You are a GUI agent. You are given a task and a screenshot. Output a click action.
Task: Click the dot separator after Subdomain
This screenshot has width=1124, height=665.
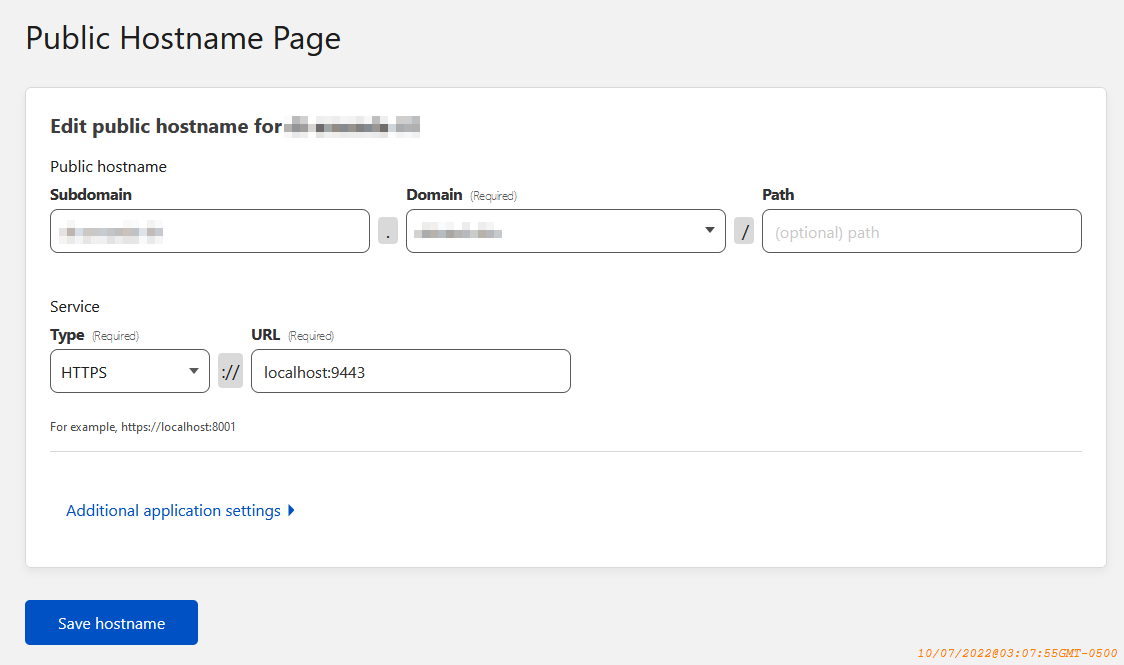(388, 232)
